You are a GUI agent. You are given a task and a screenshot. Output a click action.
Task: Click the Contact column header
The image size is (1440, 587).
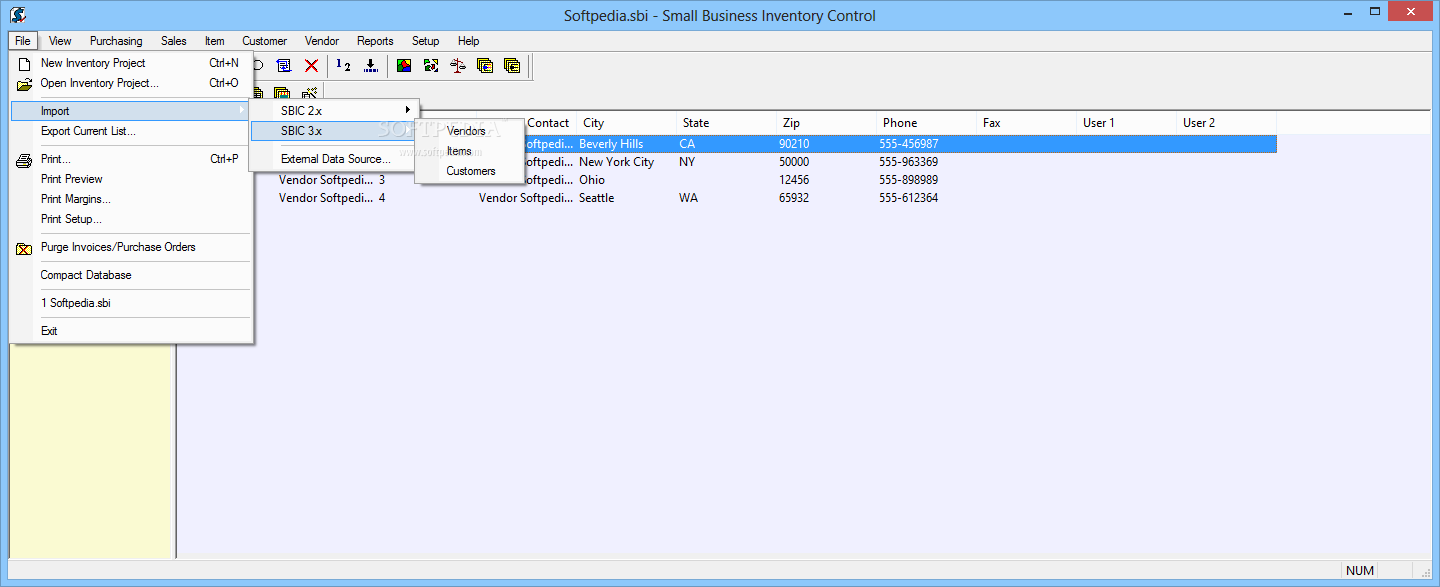point(549,123)
